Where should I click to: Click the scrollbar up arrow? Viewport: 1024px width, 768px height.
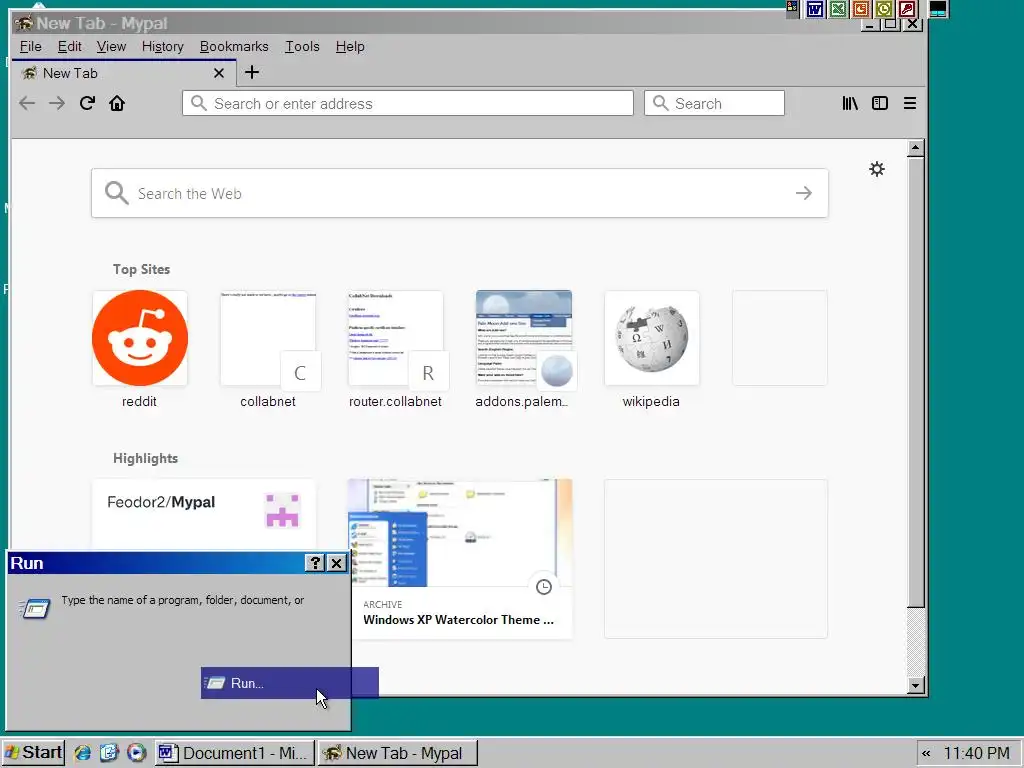[916, 148]
